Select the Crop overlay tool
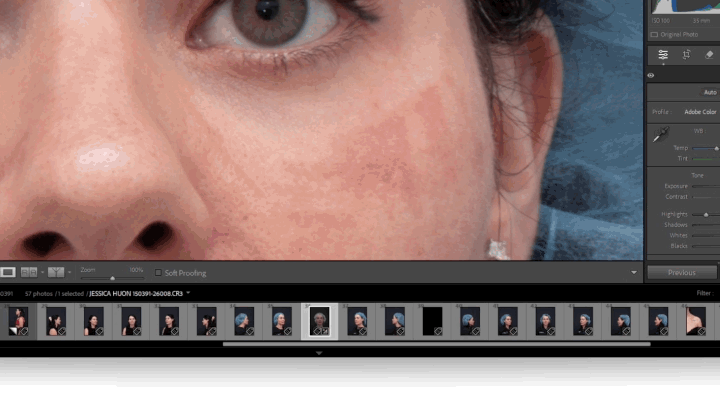Image resolution: width=720 pixels, height=405 pixels. coord(686,55)
